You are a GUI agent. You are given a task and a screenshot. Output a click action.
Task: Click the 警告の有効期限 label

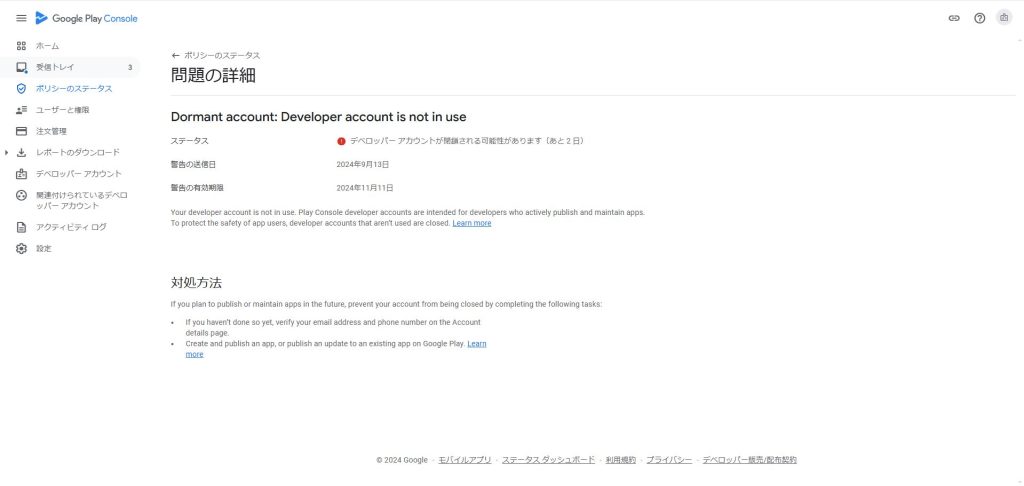click(x=197, y=188)
